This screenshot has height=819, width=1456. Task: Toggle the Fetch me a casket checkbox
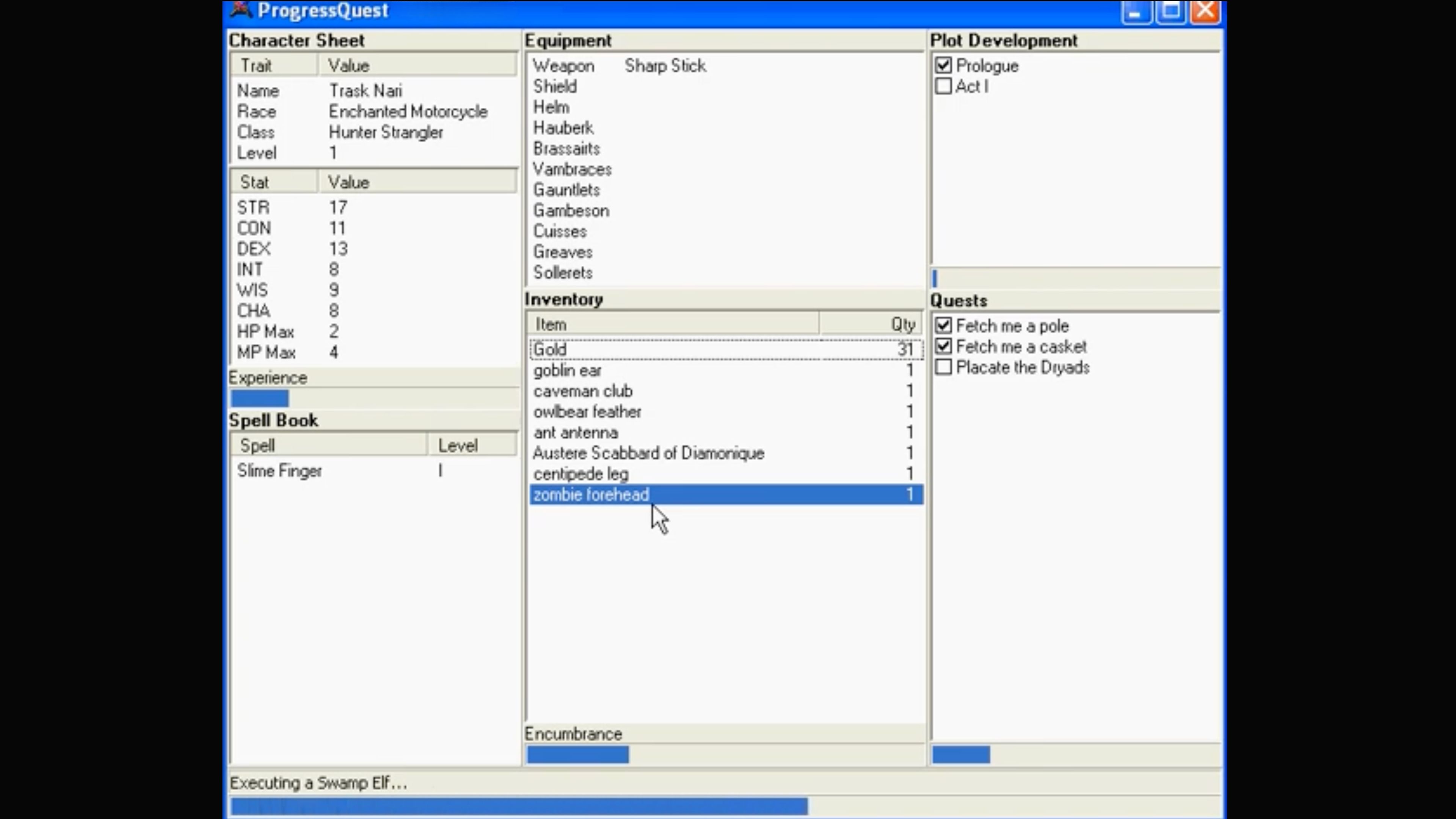coord(943,347)
